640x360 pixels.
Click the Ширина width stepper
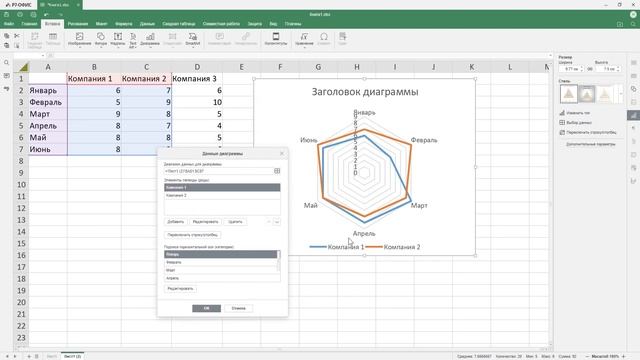582,69
